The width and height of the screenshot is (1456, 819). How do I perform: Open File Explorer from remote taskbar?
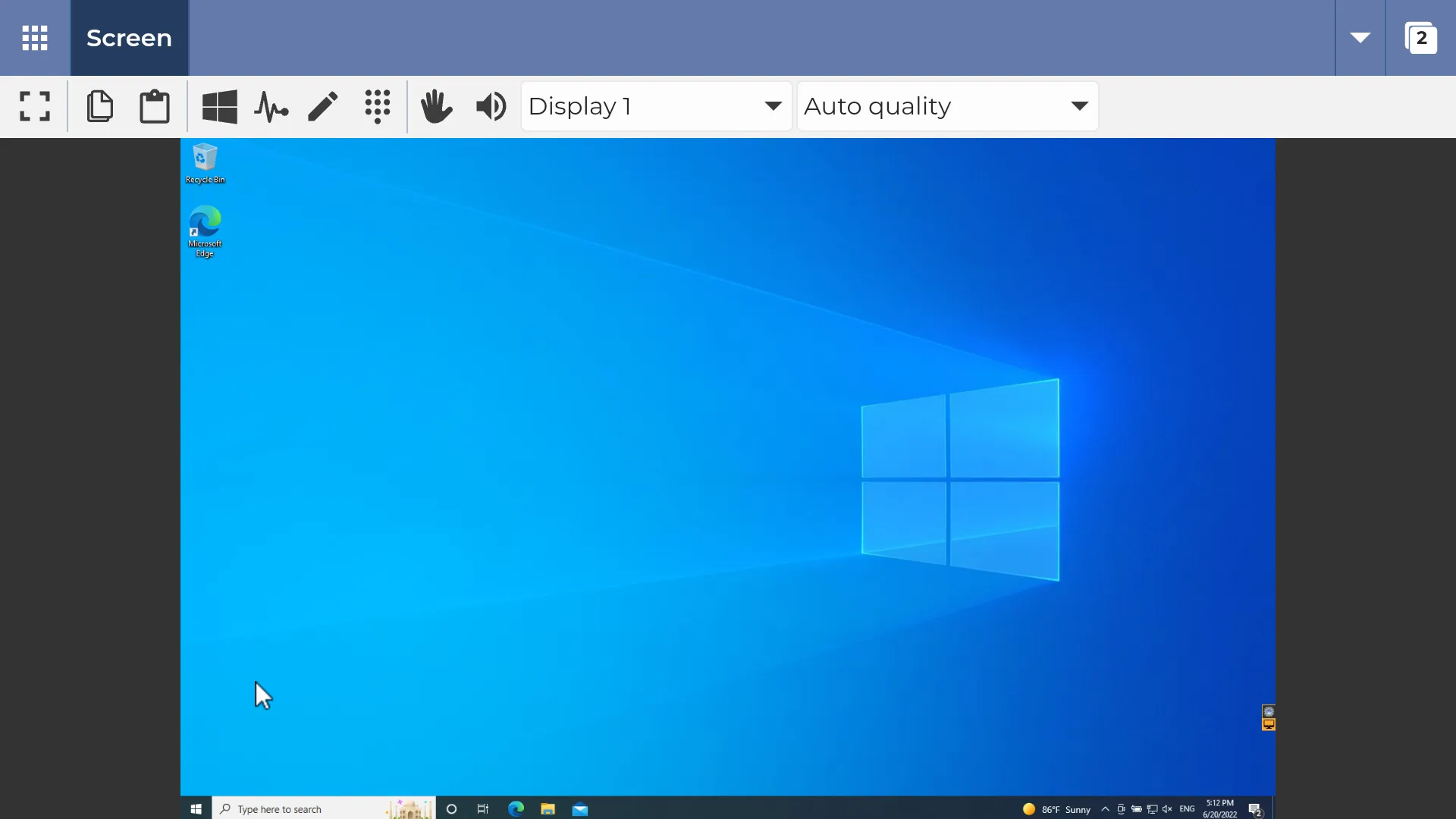[548, 809]
